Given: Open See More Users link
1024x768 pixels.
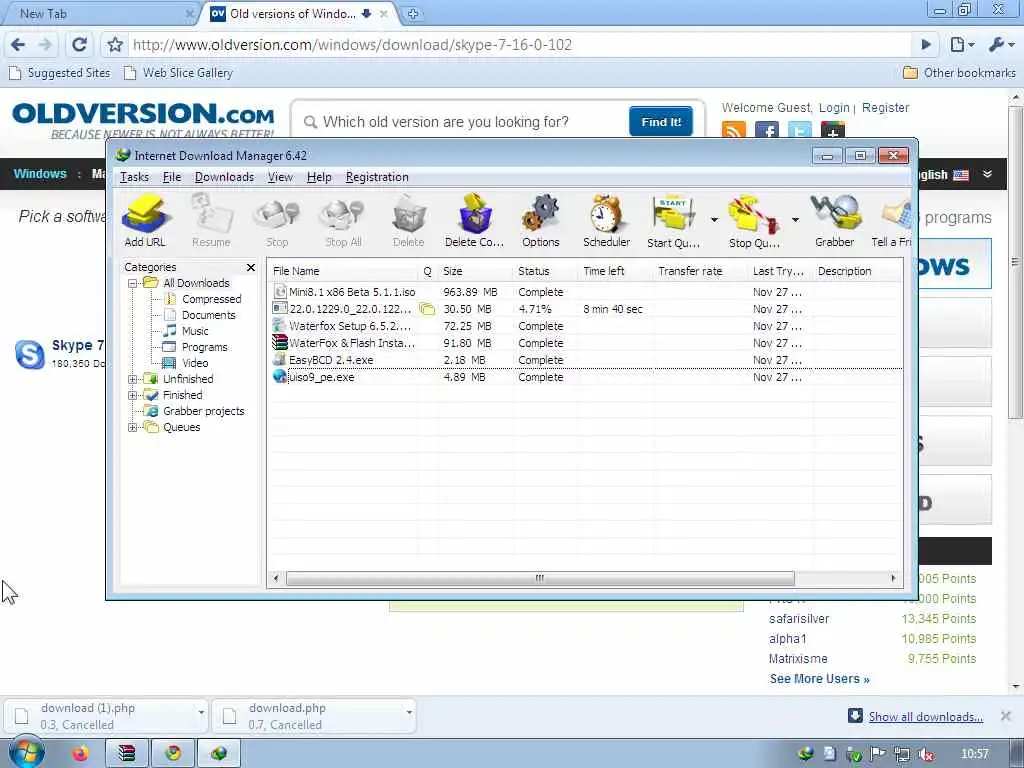Looking at the screenshot, I should [x=820, y=679].
